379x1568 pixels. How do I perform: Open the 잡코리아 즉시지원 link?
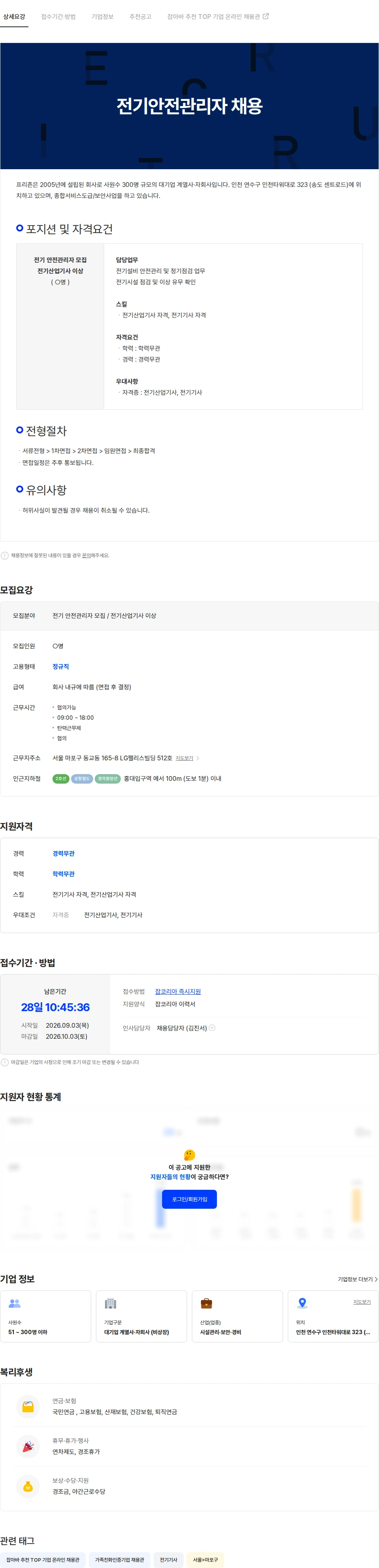(178, 991)
